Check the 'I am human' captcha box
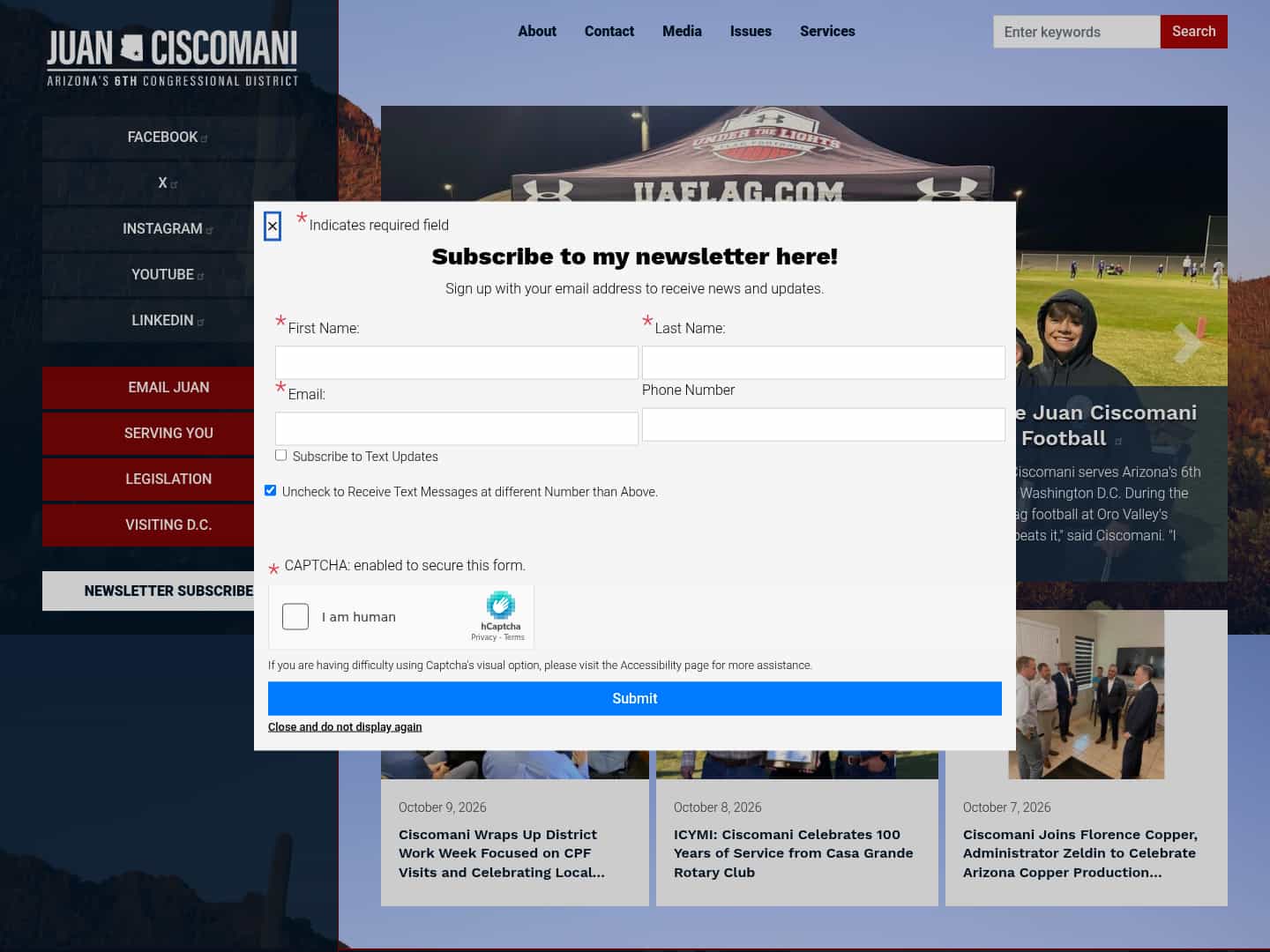This screenshot has height=952, width=1270. pyautogui.click(x=295, y=616)
